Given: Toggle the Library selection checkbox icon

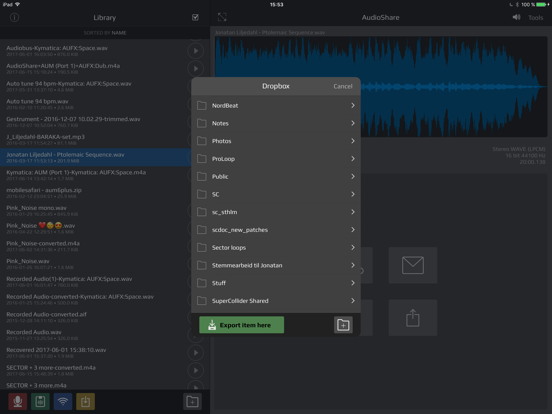Looking at the screenshot, I should [195, 17].
